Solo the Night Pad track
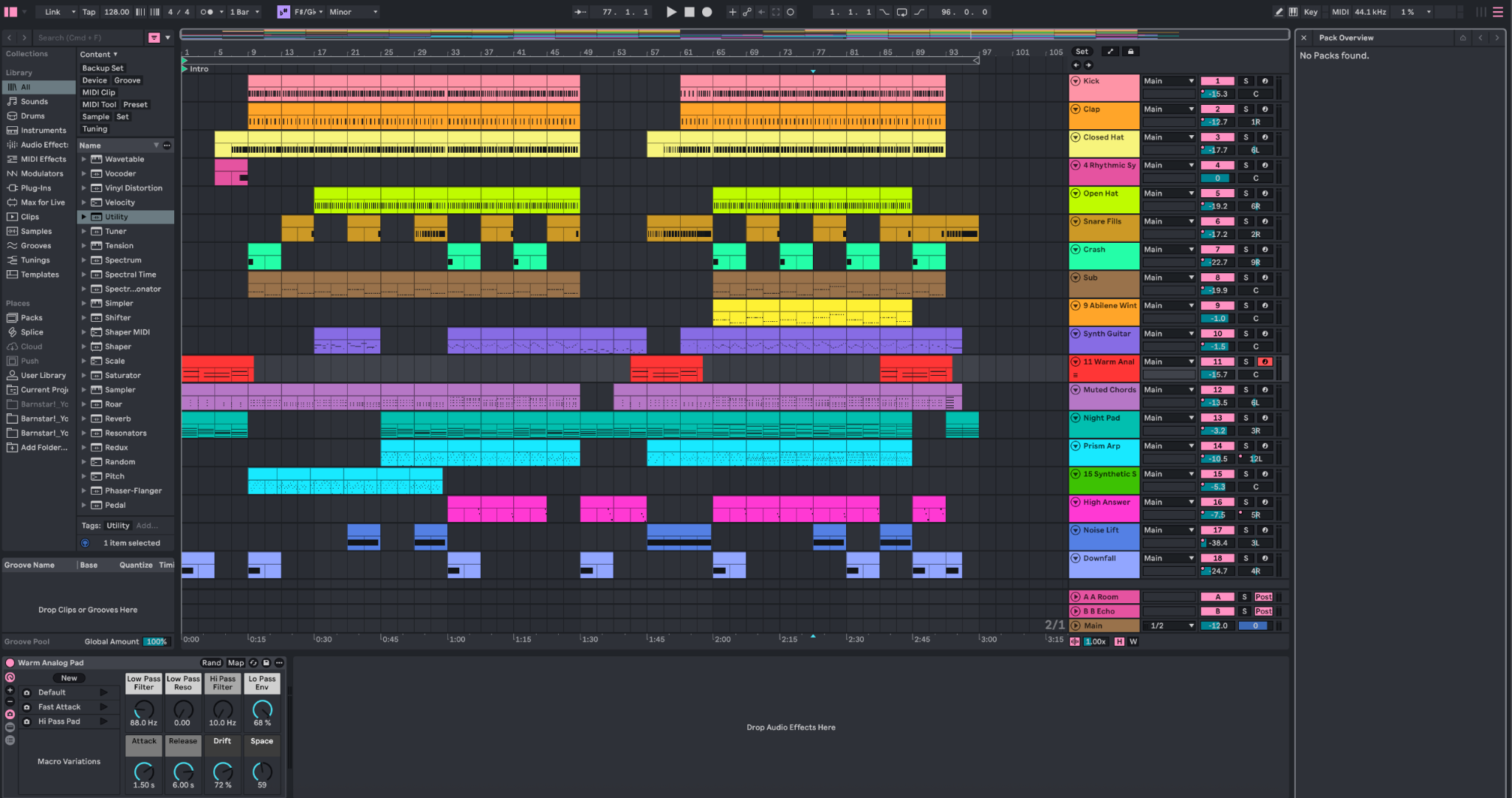The image size is (1512, 798). pyautogui.click(x=1245, y=418)
